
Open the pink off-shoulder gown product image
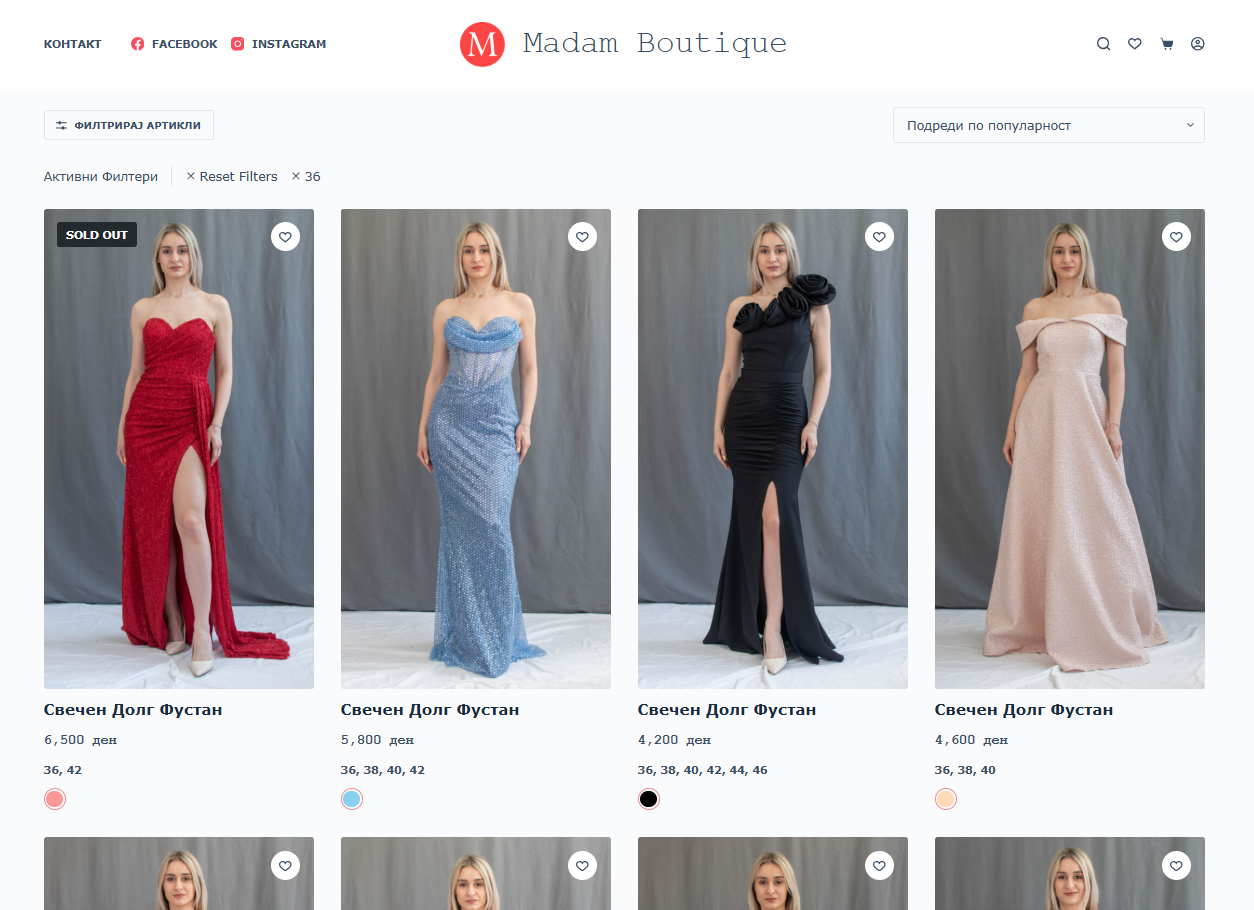point(1070,449)
